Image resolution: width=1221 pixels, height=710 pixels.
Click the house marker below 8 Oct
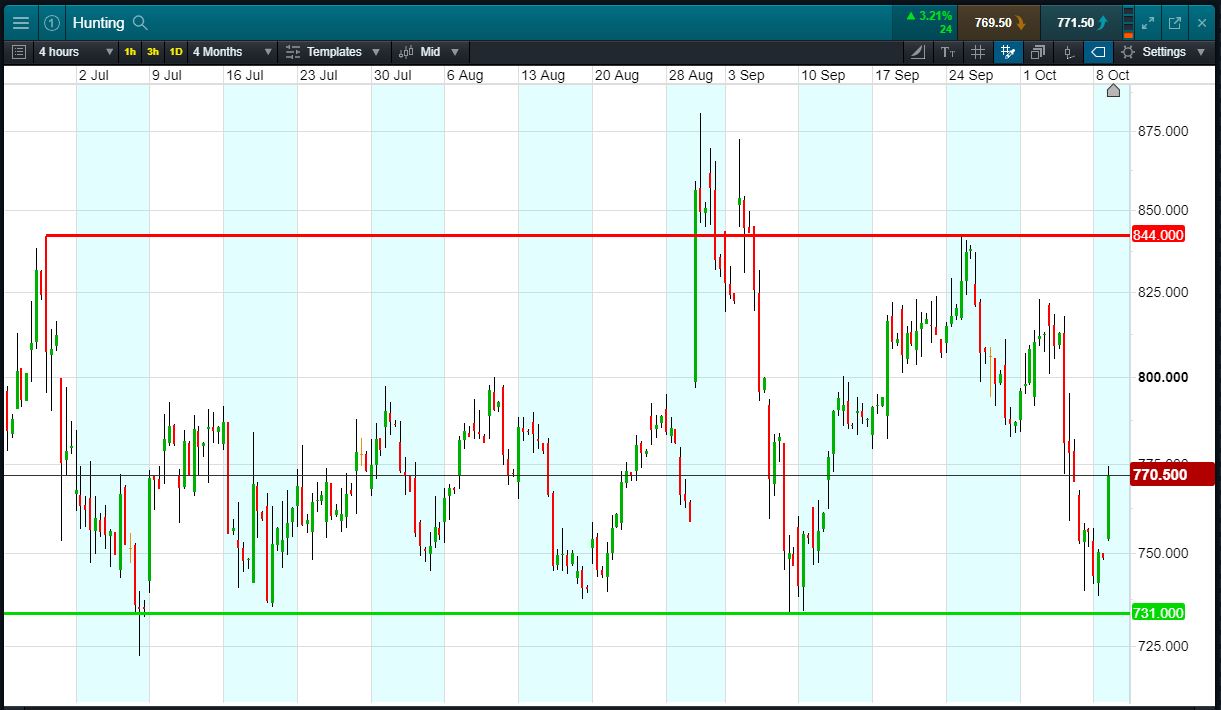[x=1114, y=91]
